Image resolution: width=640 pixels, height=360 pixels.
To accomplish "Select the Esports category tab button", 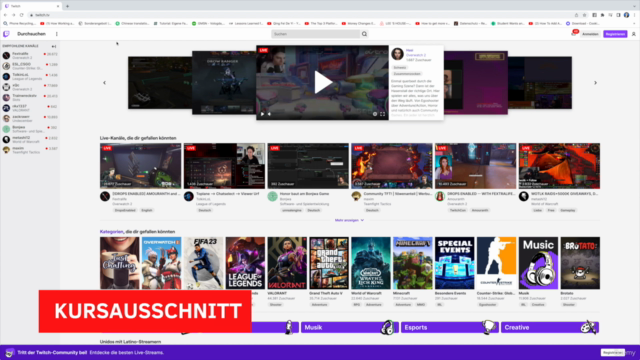I will pyautogui.click(x=450, y=327).
